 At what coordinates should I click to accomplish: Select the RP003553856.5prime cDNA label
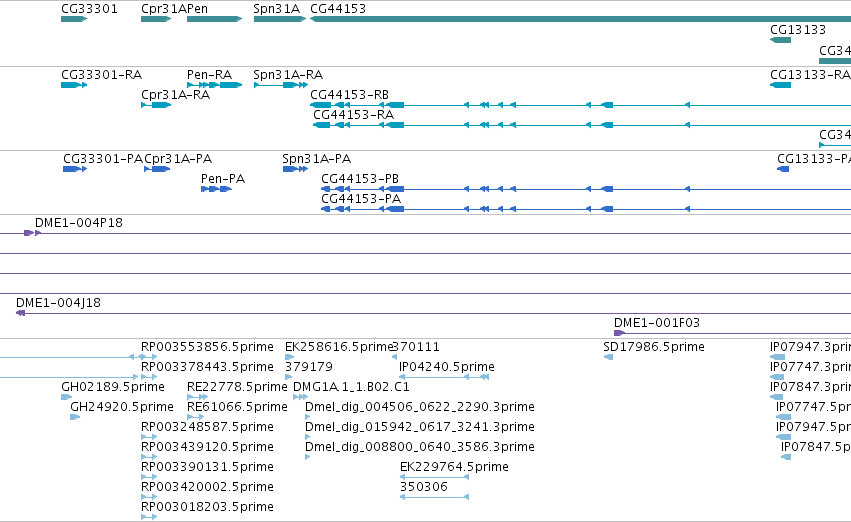click(207, 347)
